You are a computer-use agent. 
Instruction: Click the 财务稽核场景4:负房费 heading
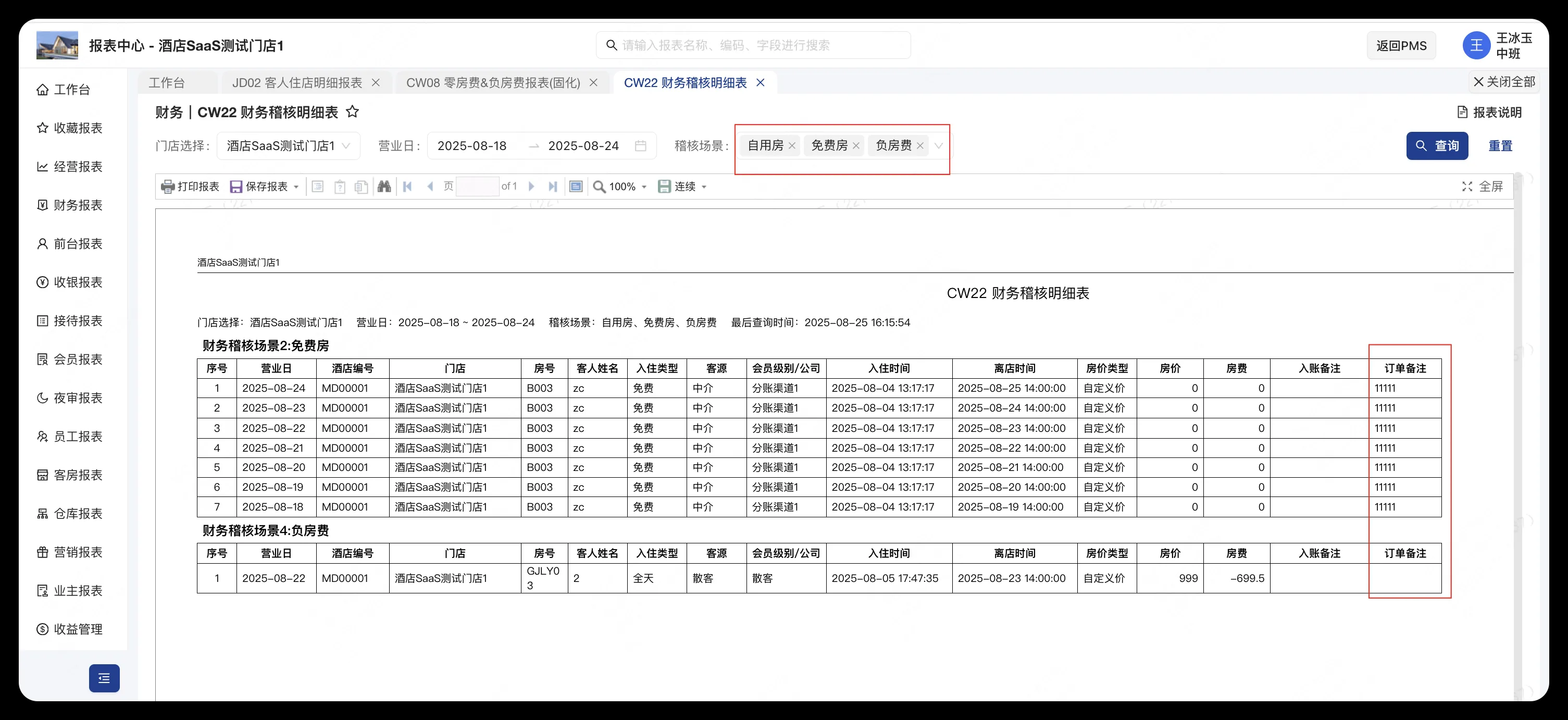pos(265,531)
